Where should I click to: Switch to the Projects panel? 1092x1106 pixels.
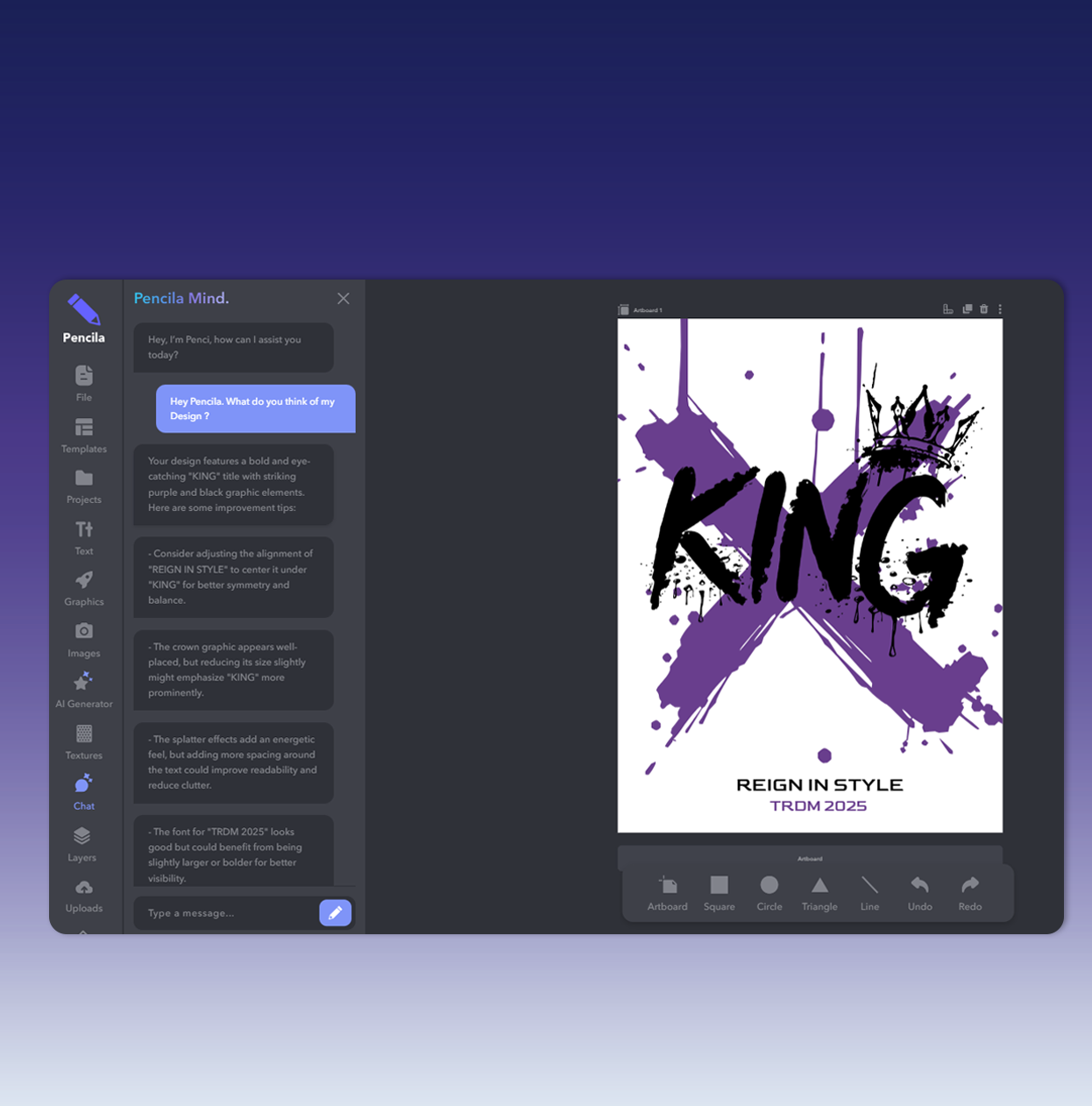pos(83,485)
